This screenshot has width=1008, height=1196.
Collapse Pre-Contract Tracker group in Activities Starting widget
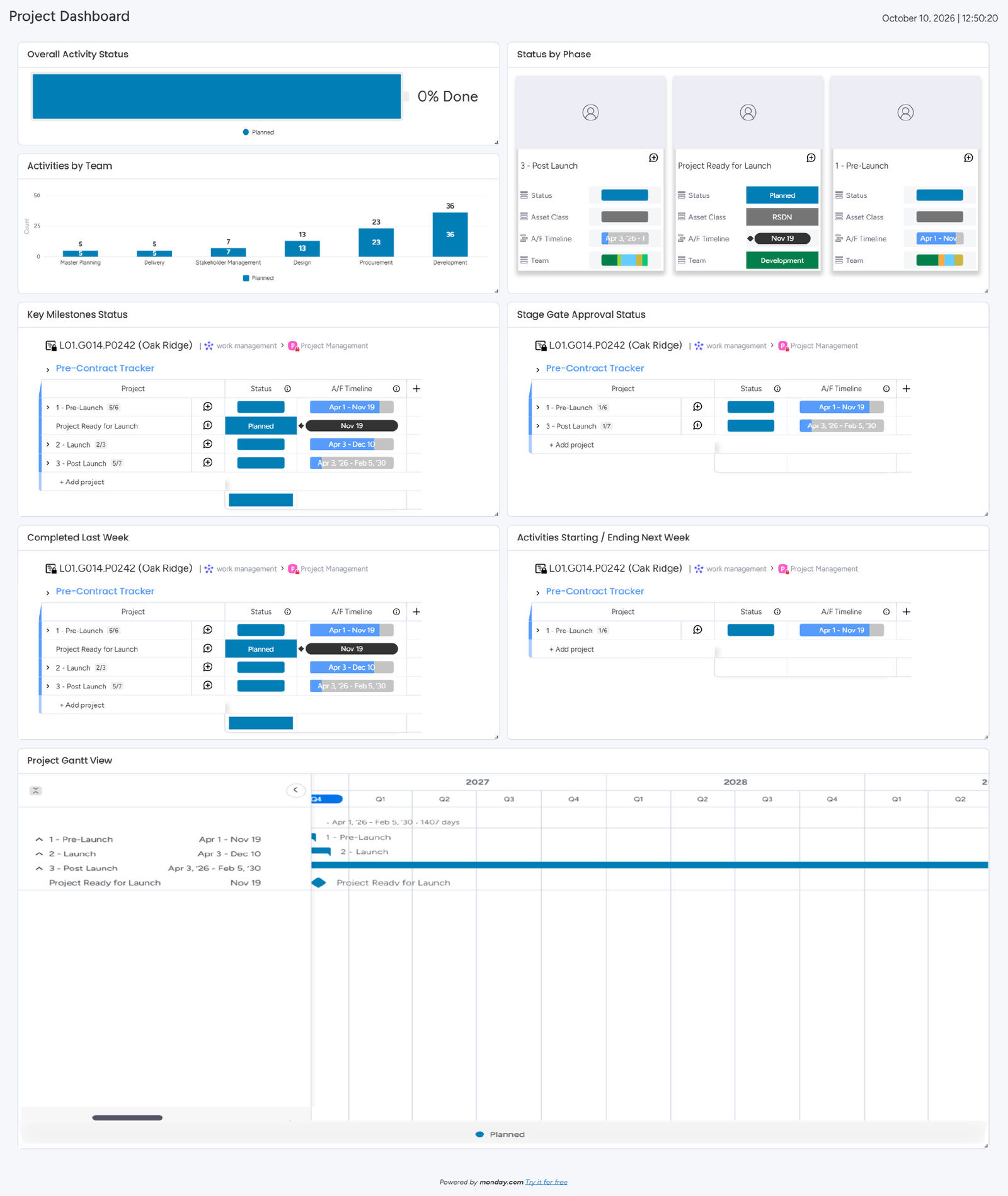(x=537, y=593)
